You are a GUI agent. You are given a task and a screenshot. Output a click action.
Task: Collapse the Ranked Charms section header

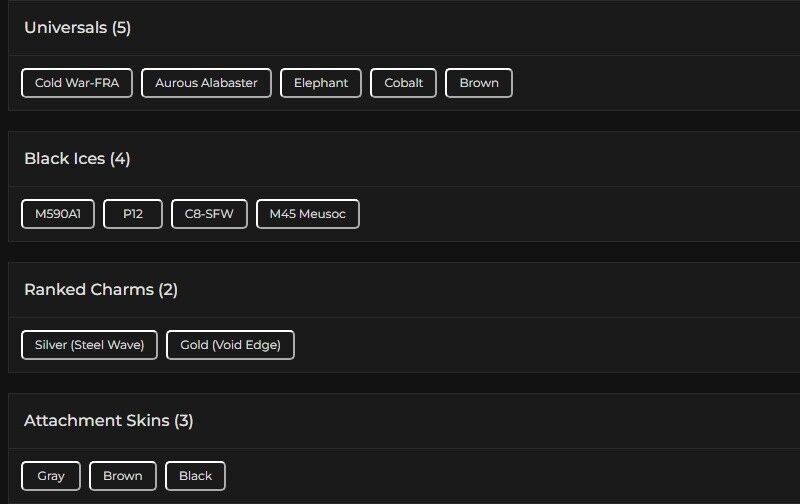tap(89, 290)
